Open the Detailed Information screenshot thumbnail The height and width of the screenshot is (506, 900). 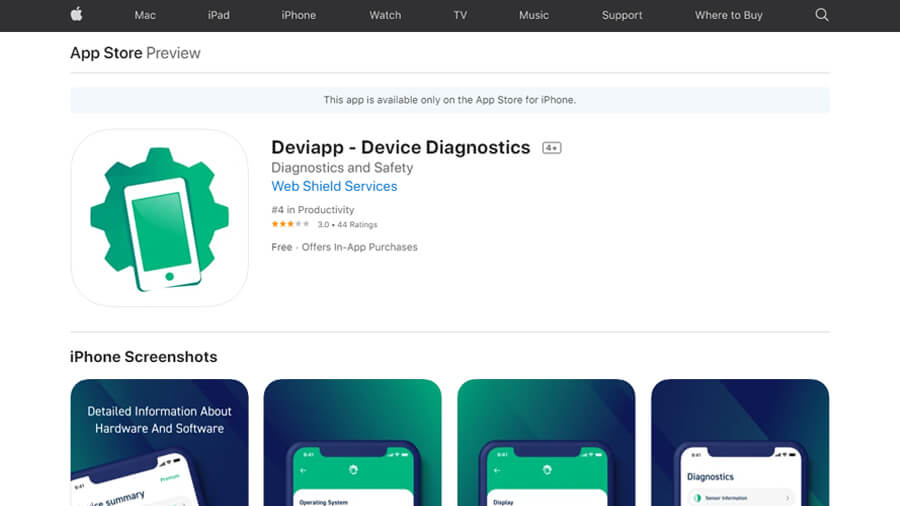[159, 442]
